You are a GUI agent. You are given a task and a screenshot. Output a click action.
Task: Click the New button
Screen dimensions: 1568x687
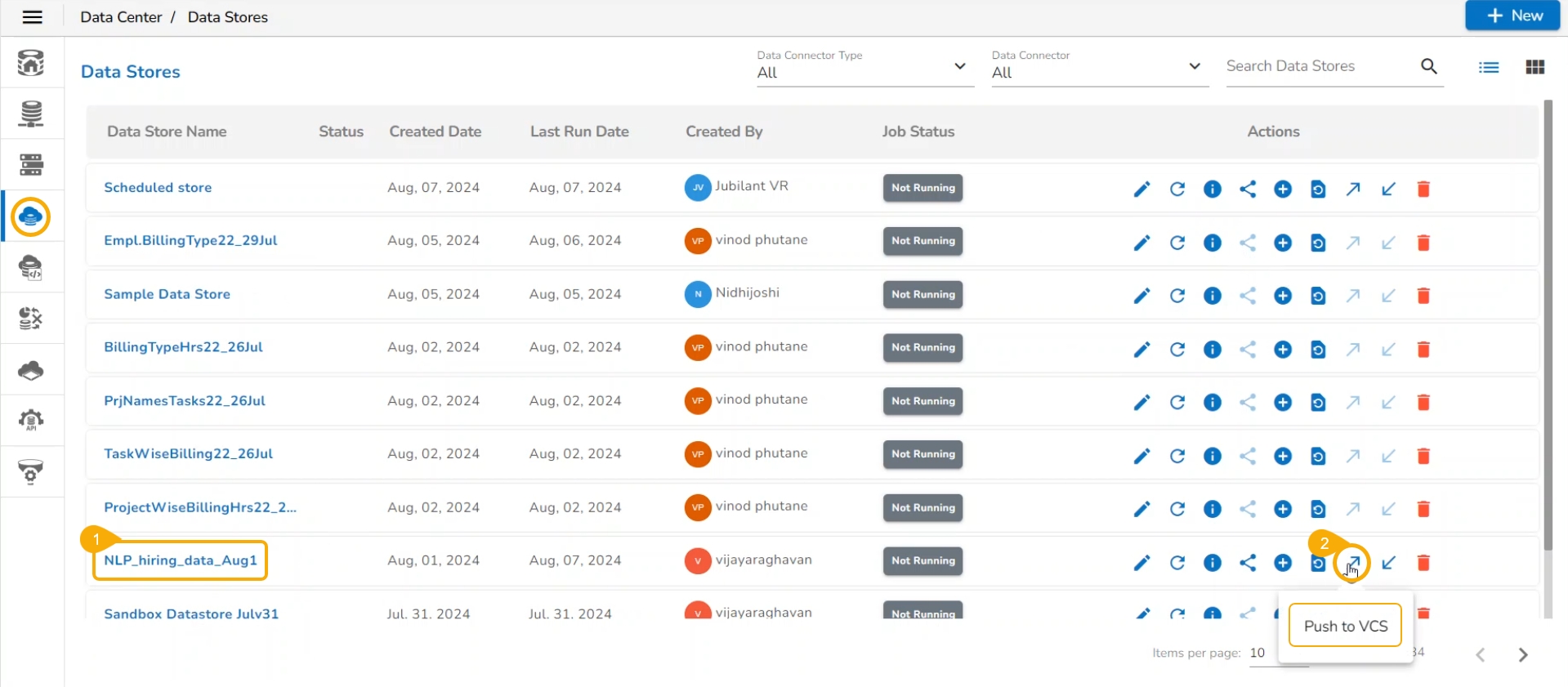click(x=1513, y=16)
